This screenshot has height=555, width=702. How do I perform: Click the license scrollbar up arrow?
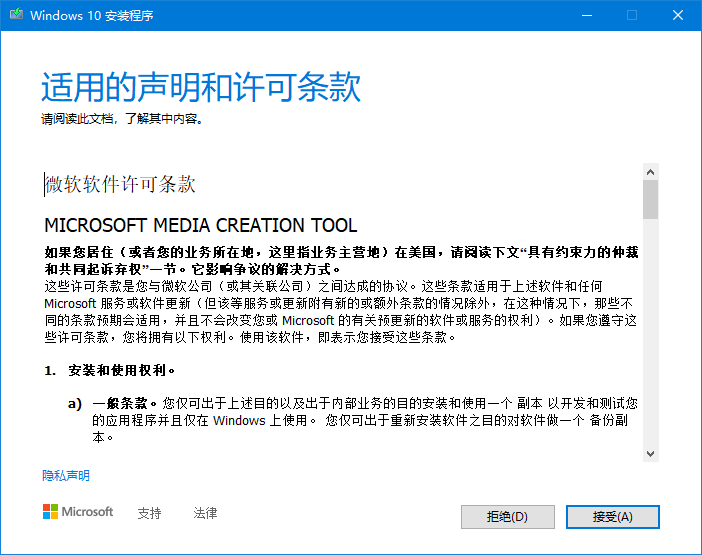pos(650,172)
